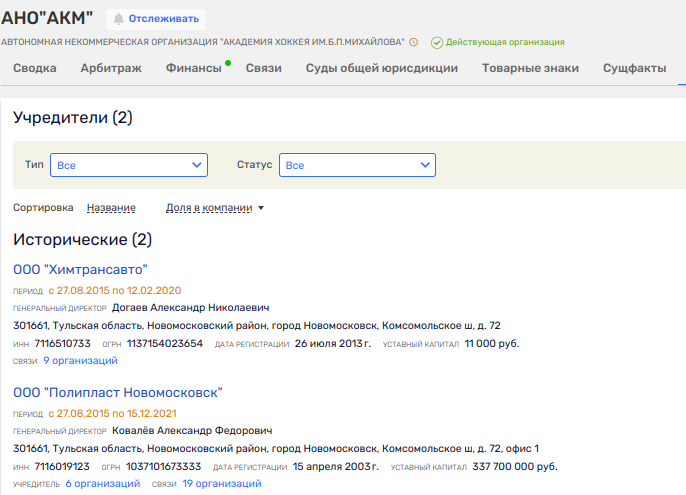The height and width of the screenshot is (495, 686).
Task: Click capital value 11 000 руб.
Action: coord(492,344)
